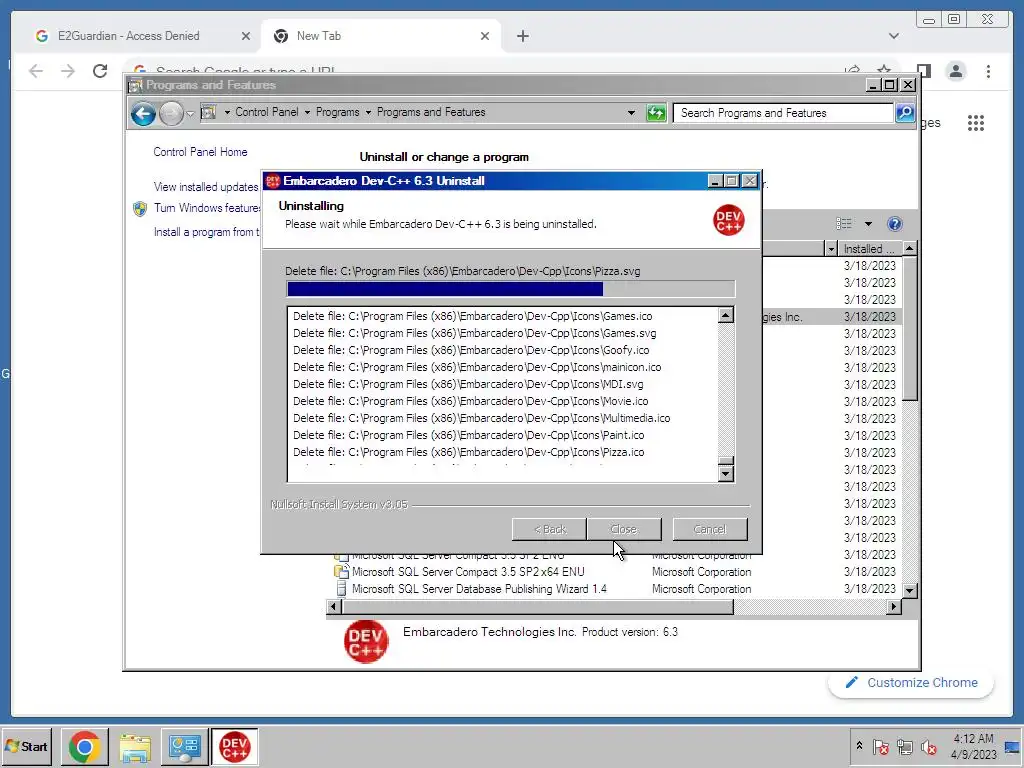Screen dimensions: 1024x768
Task: Close the E2Guardian Access Denied tab
Action: tap(246, 36)
